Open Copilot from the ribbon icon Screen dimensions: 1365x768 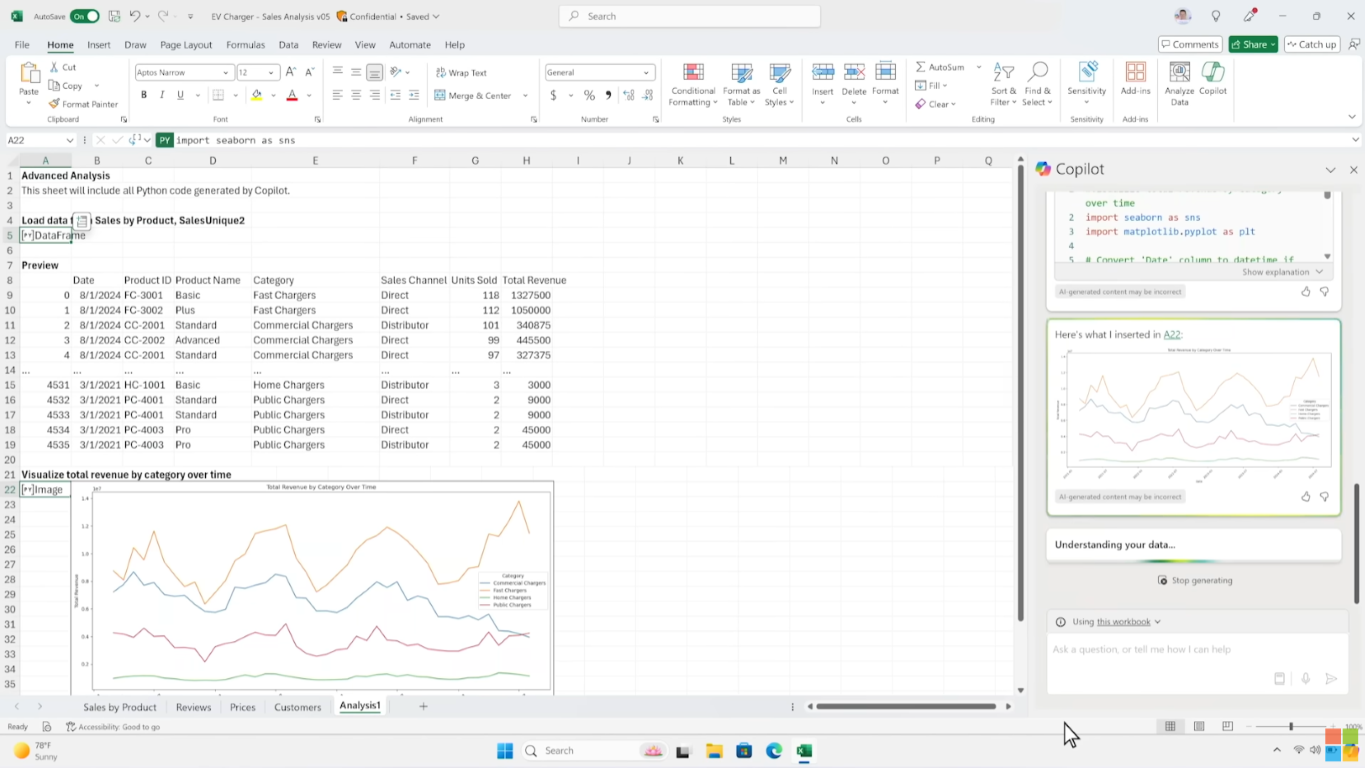pos(1212,80)
